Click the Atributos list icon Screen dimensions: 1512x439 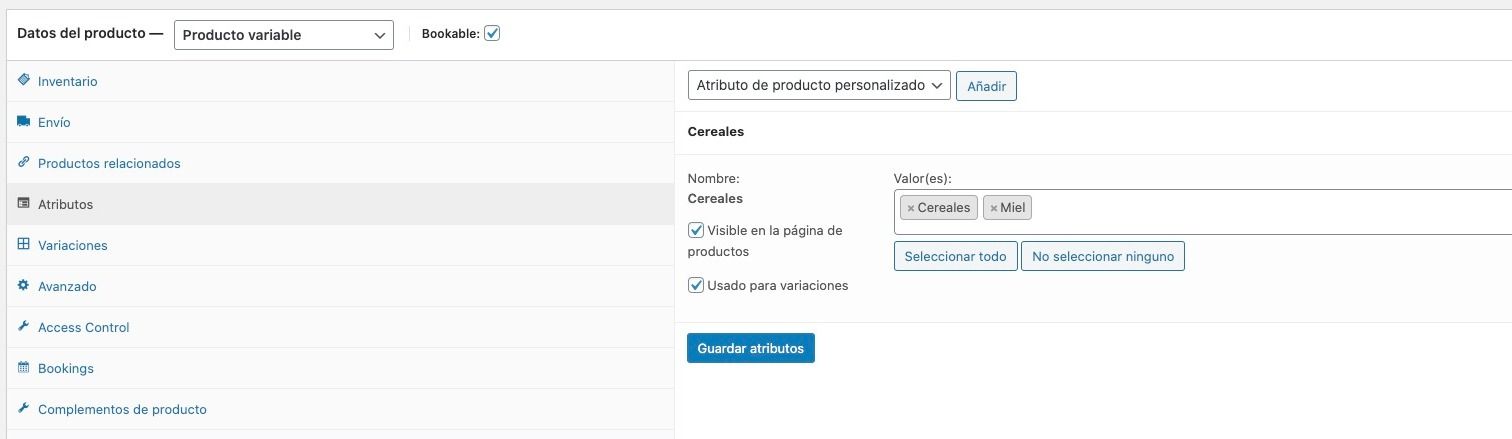24,203
